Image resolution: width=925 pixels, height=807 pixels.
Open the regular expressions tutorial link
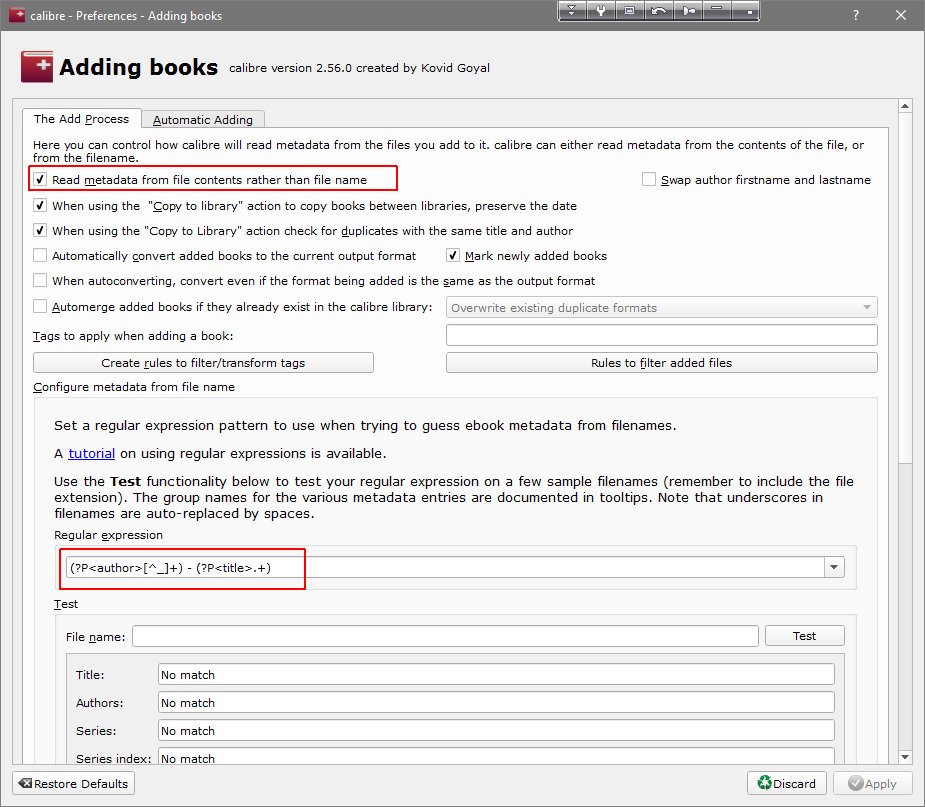(91, 454)
